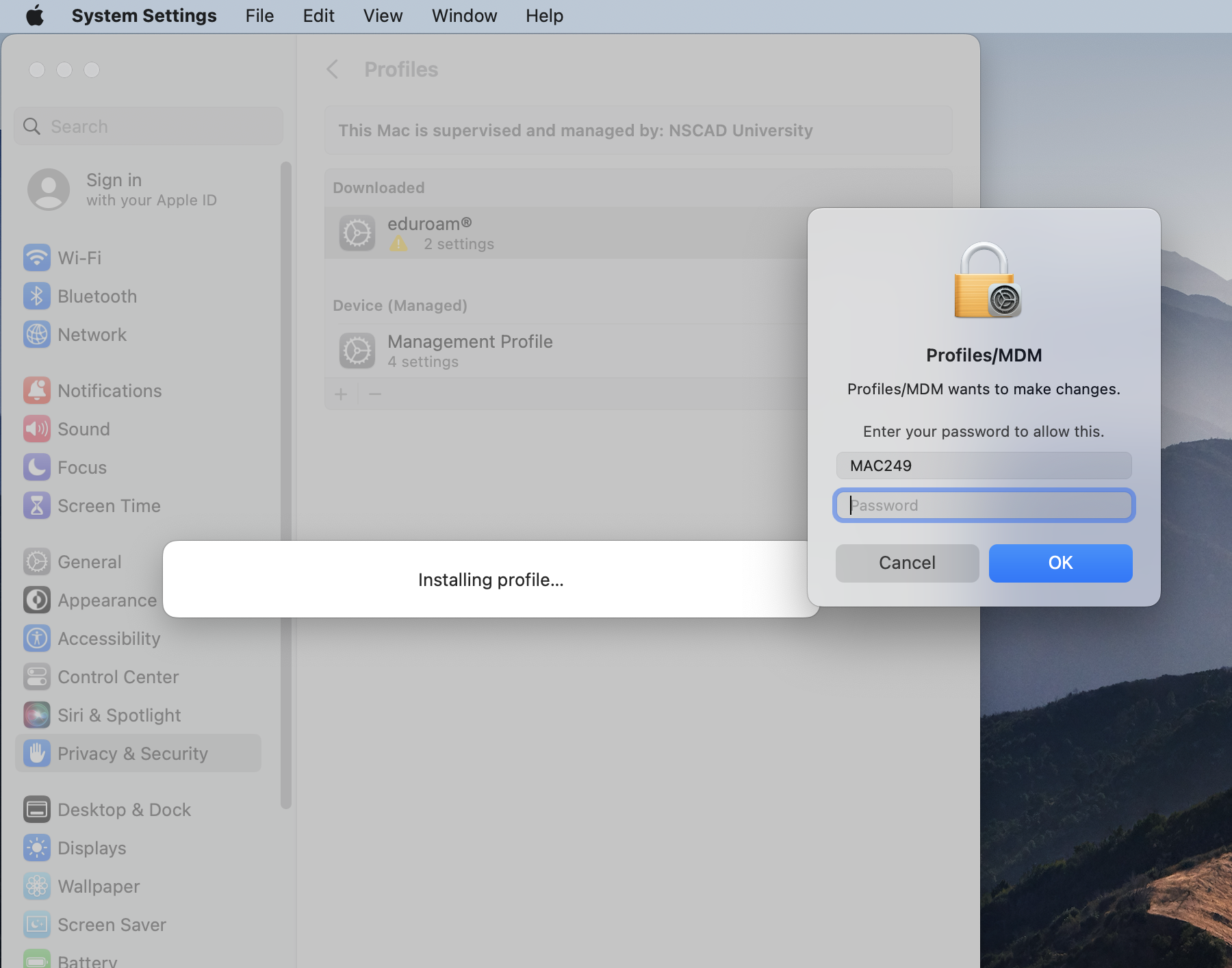Click the Focus moon icon
Viewport: 1232px width, 968px height.
37,467
